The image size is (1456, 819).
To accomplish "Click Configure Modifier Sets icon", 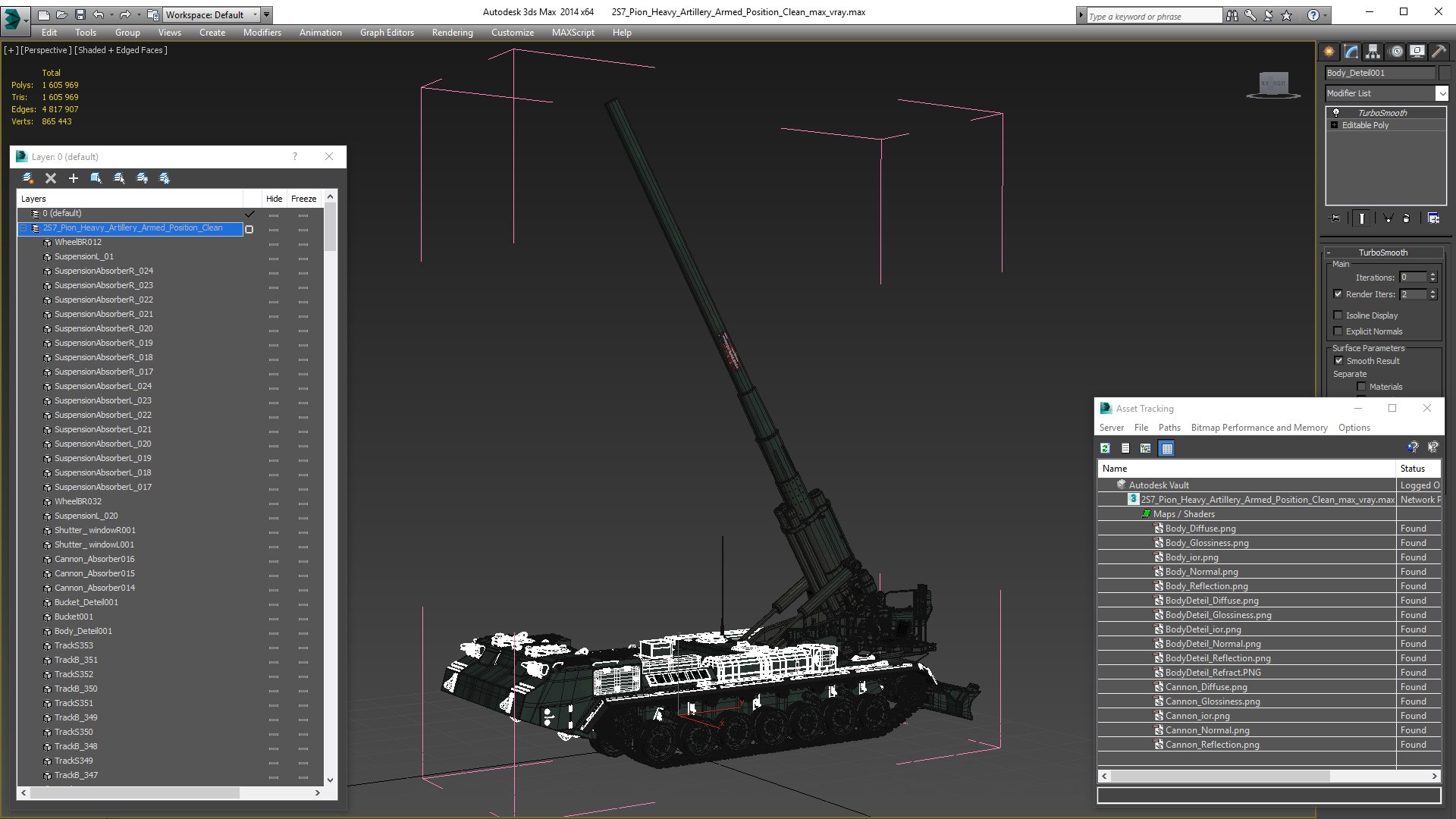I will [1433, 218].
